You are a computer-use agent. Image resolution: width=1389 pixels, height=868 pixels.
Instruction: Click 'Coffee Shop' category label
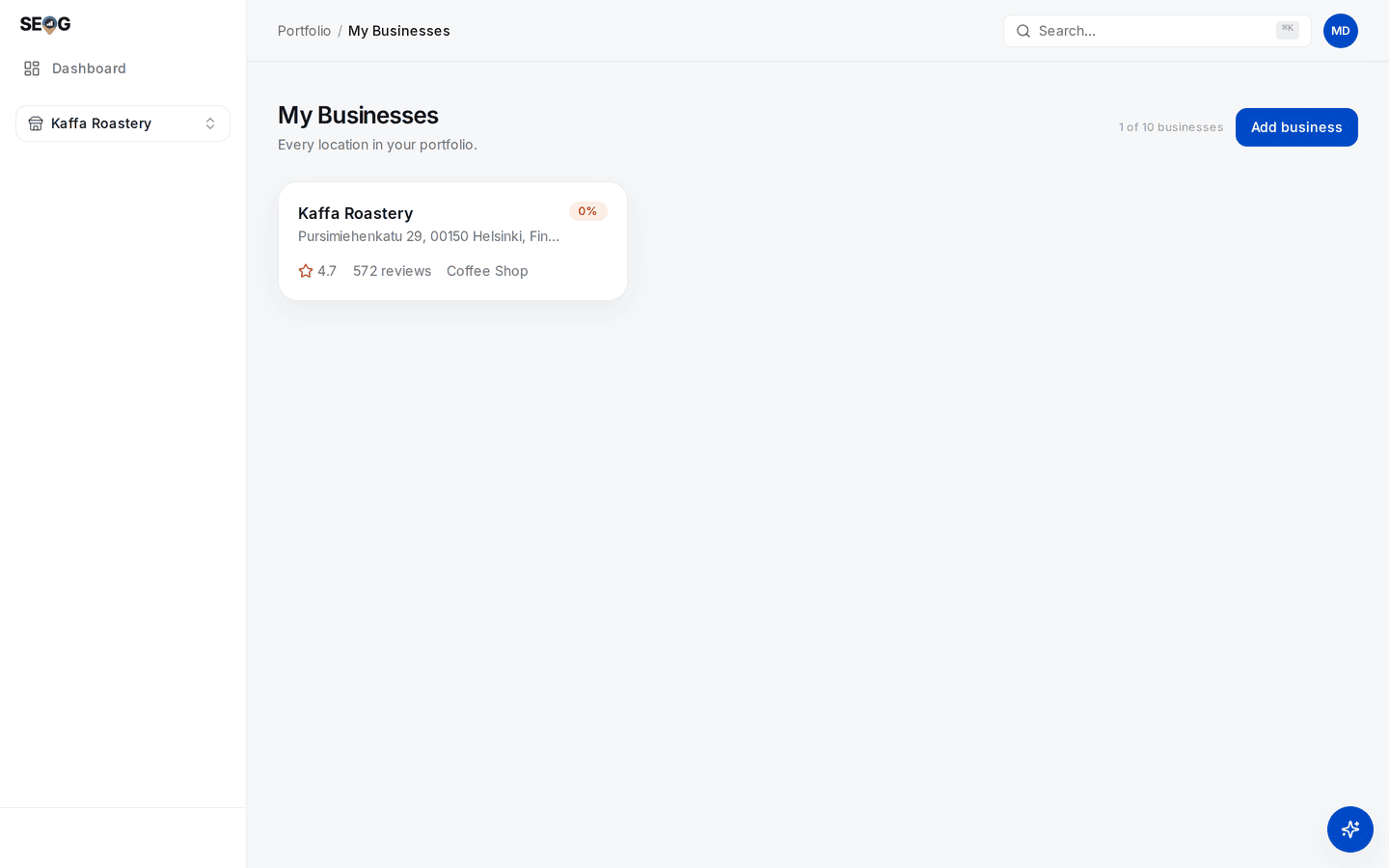[487, 271]
